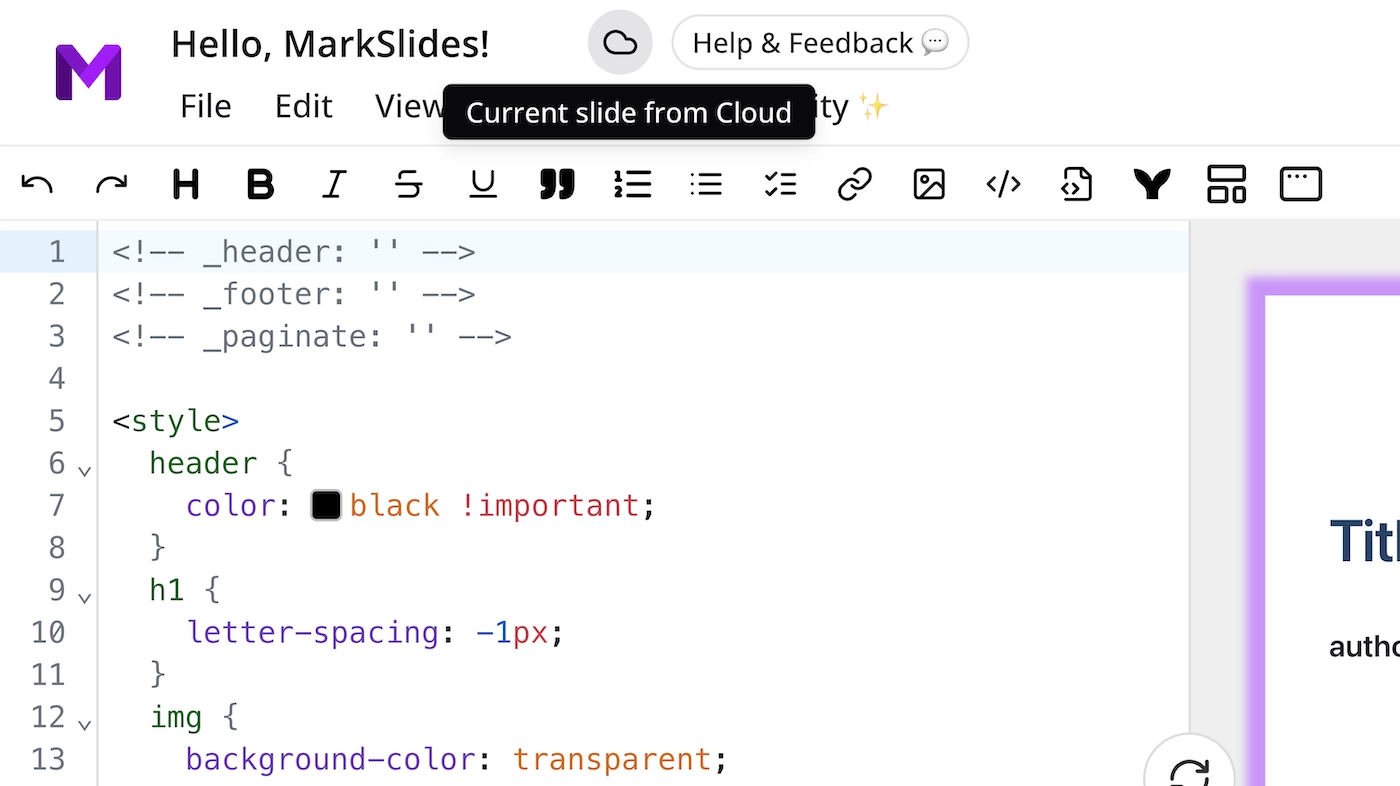Select the Heading formatting icon

point(185,184)
